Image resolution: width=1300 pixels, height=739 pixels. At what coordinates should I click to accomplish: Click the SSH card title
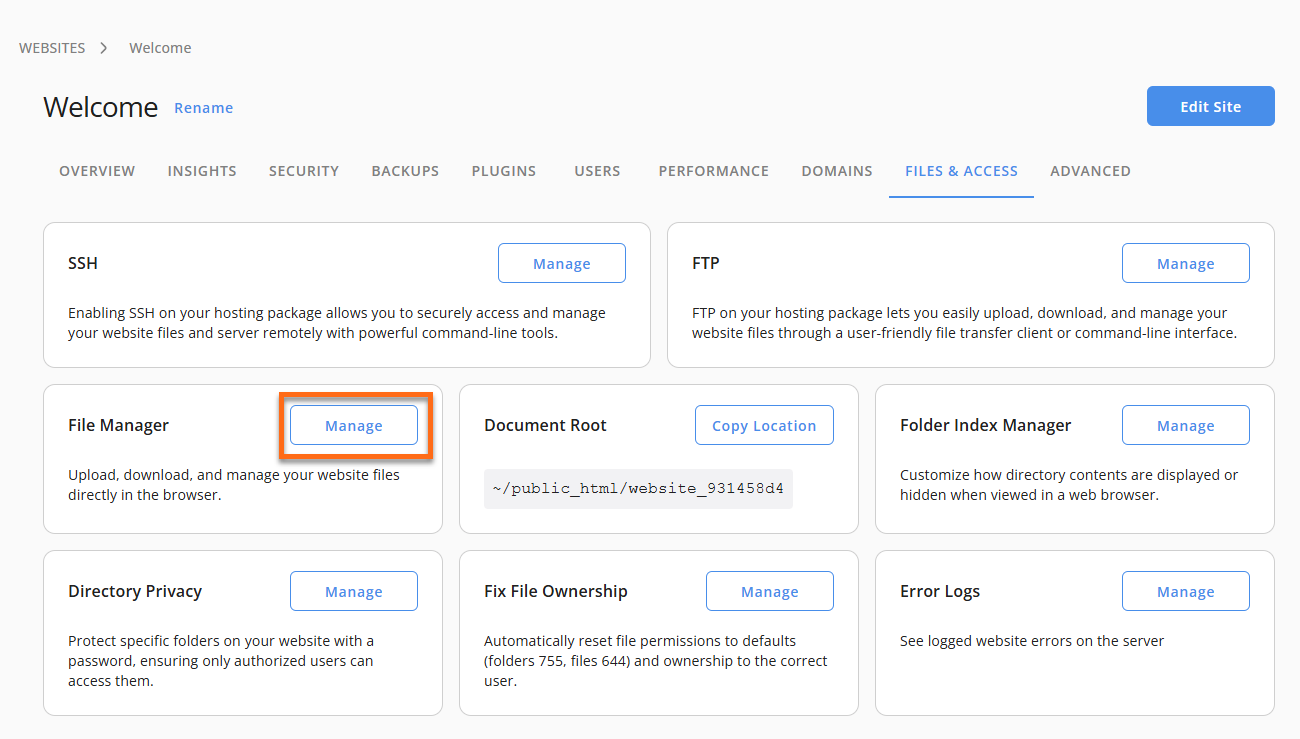83,264
